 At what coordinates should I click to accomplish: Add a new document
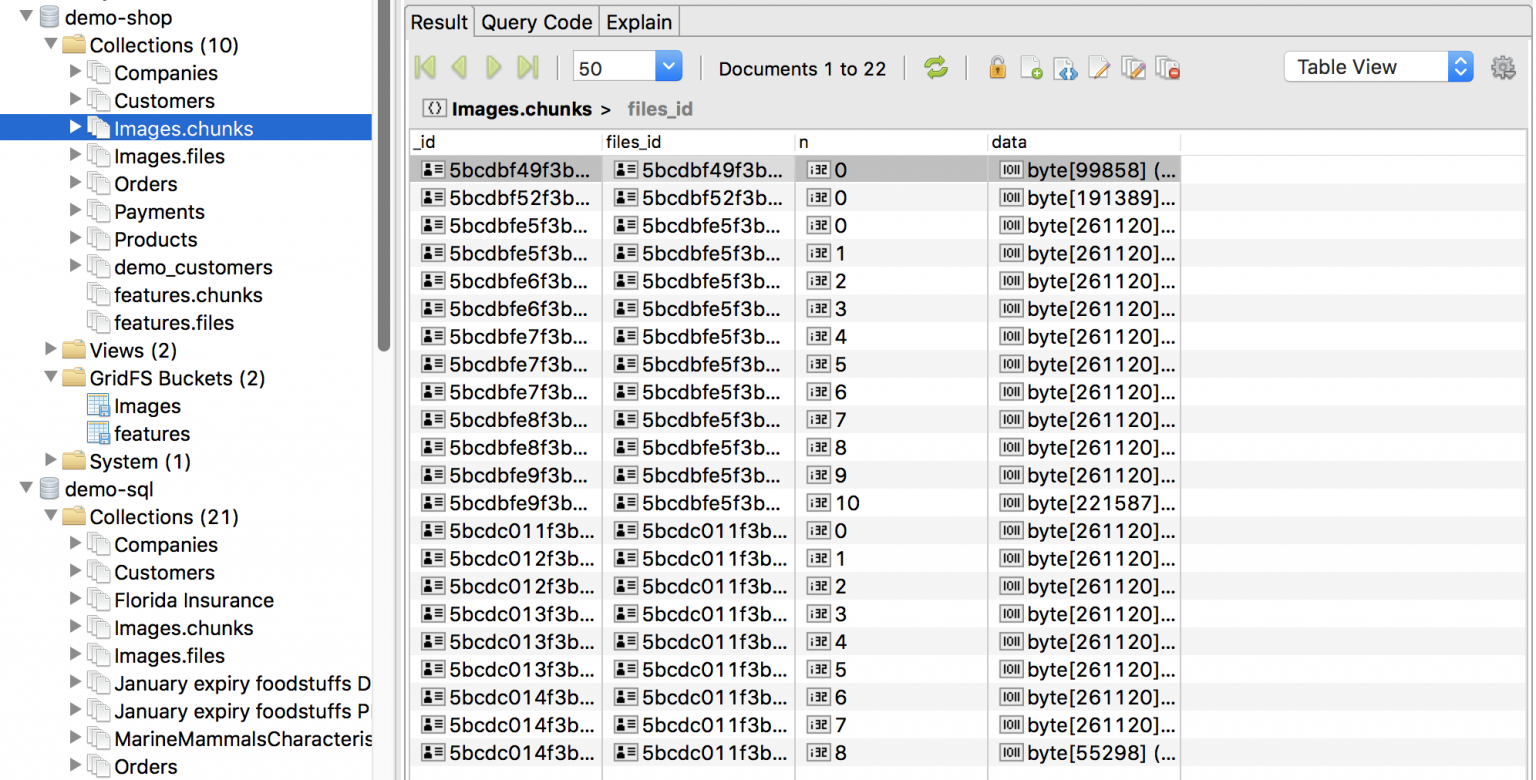[x=1031, y=68]
